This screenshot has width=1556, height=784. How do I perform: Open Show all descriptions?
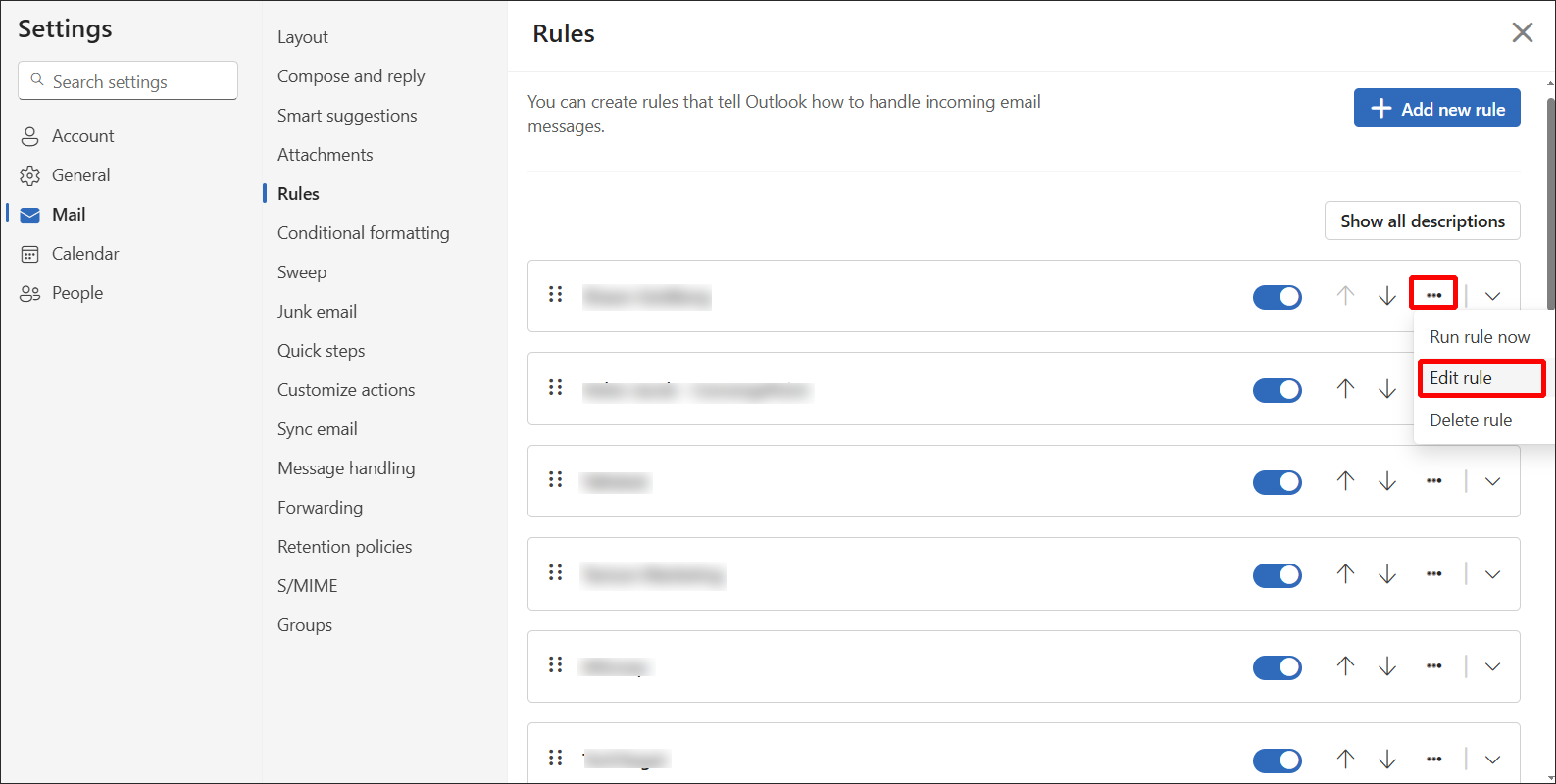click(x=1422, y=220)
